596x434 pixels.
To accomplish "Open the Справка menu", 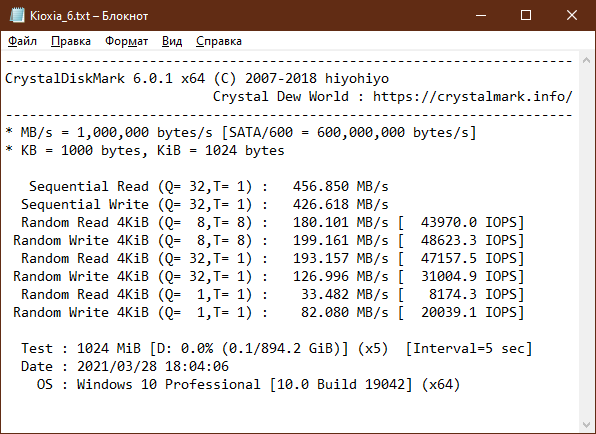I will click(x=219, y=41).
